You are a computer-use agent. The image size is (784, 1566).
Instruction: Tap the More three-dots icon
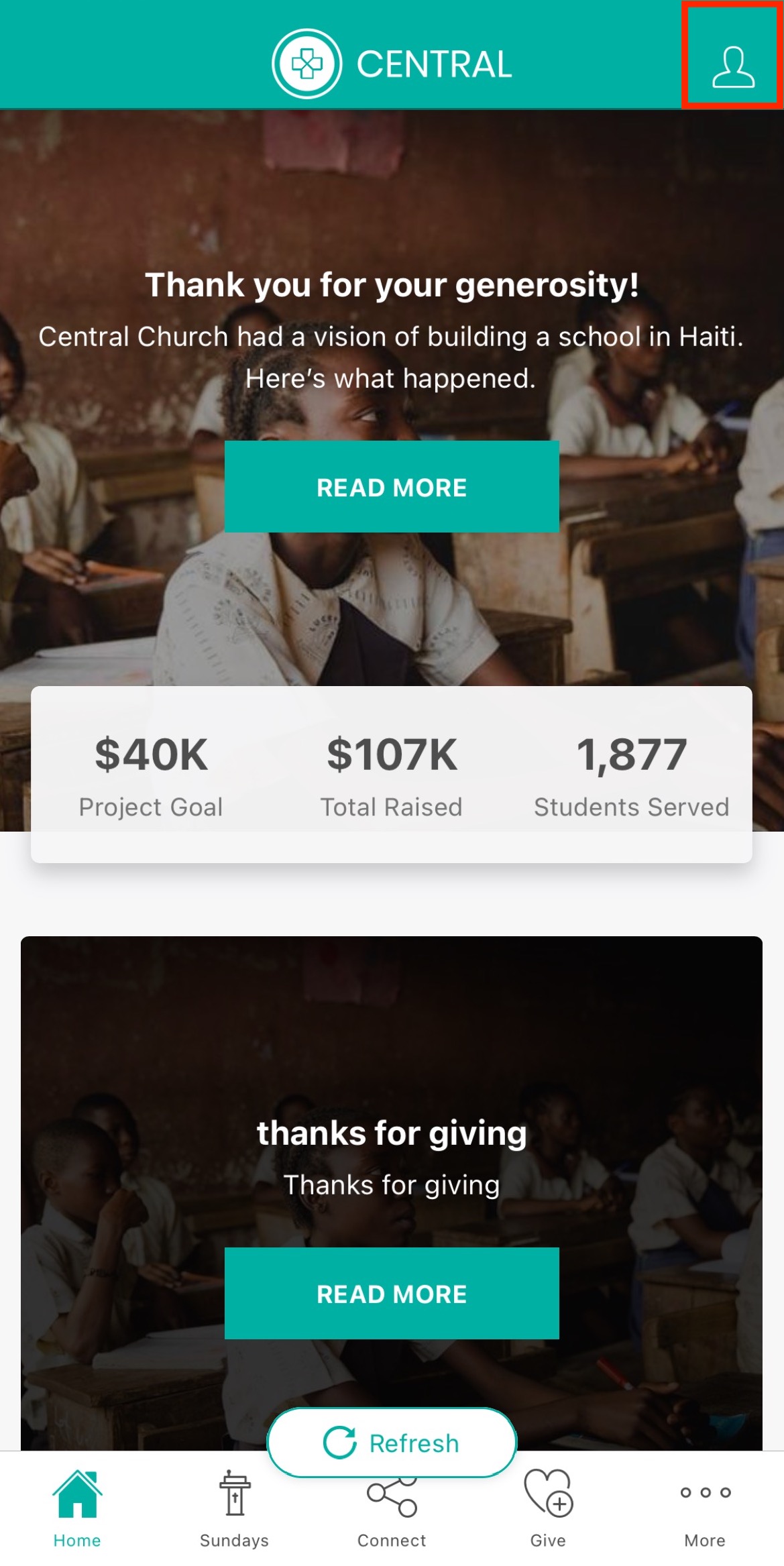point(705,1493)
